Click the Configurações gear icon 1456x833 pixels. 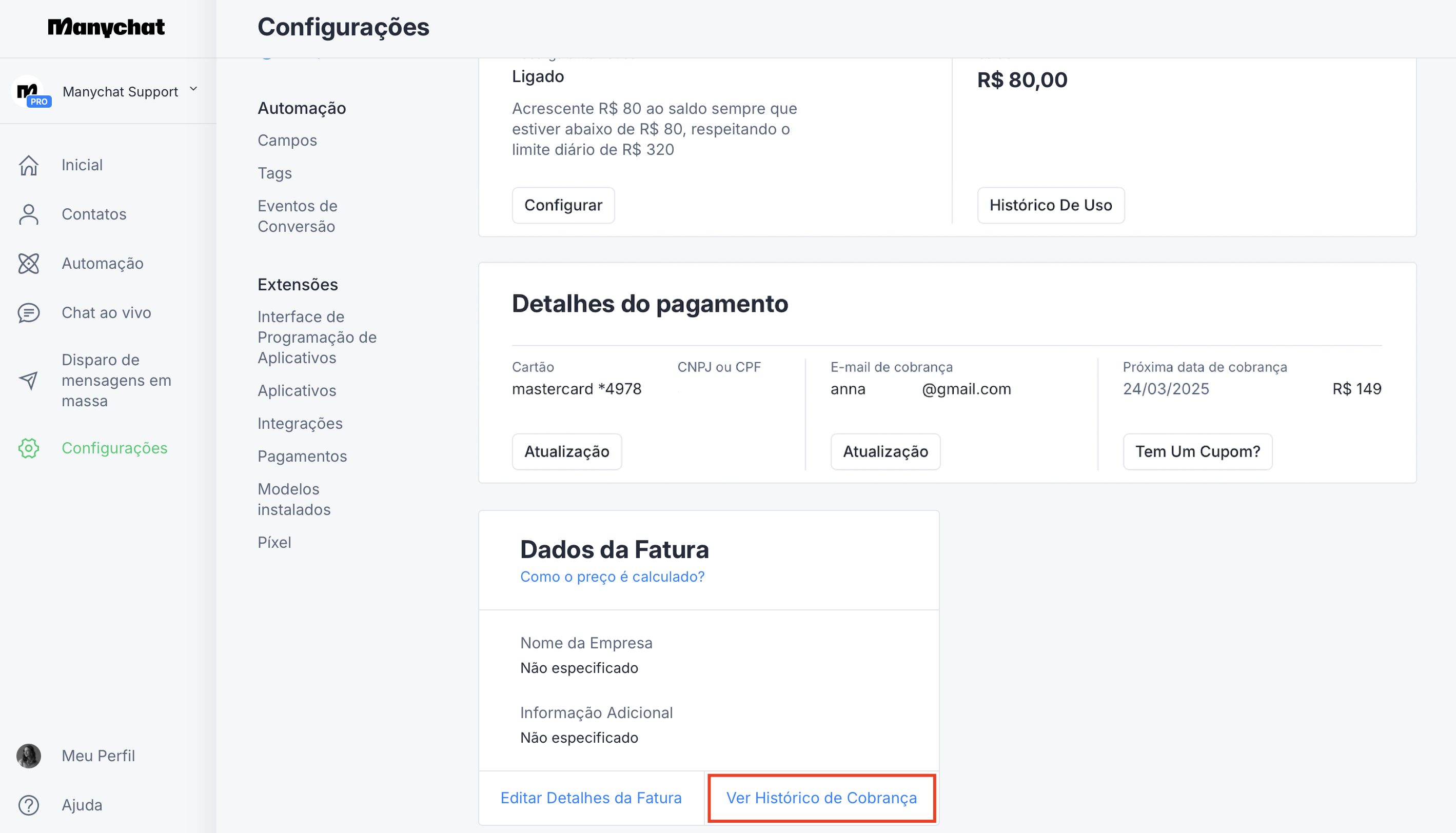29,448
